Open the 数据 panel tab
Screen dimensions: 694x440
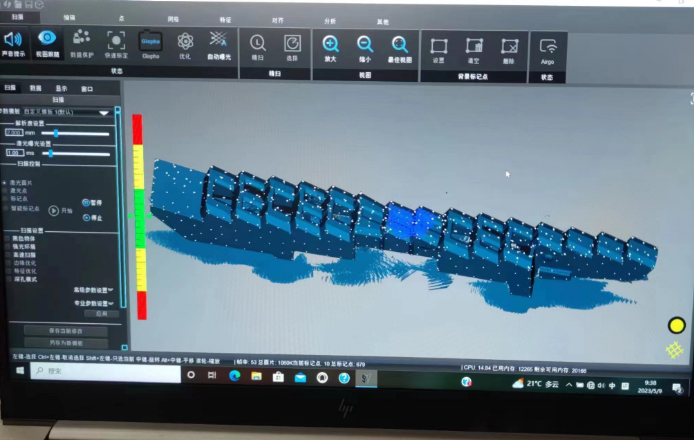[35, 88]
